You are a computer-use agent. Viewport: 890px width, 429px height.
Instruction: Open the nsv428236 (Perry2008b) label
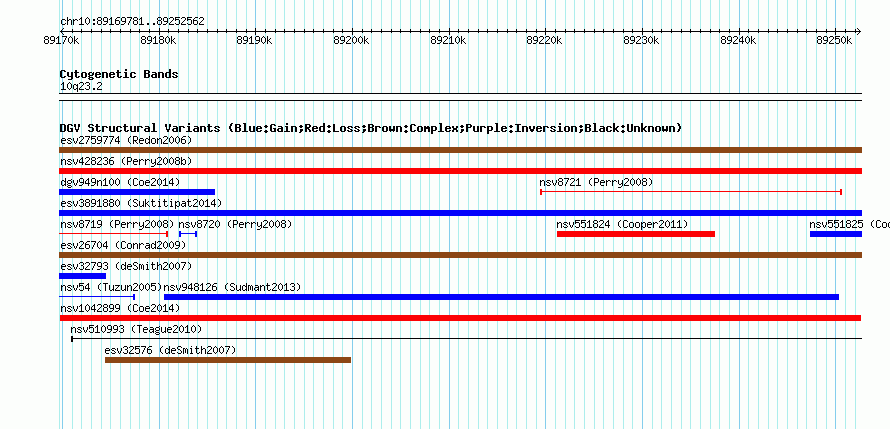pyautogui.click(x=126, y=161)
